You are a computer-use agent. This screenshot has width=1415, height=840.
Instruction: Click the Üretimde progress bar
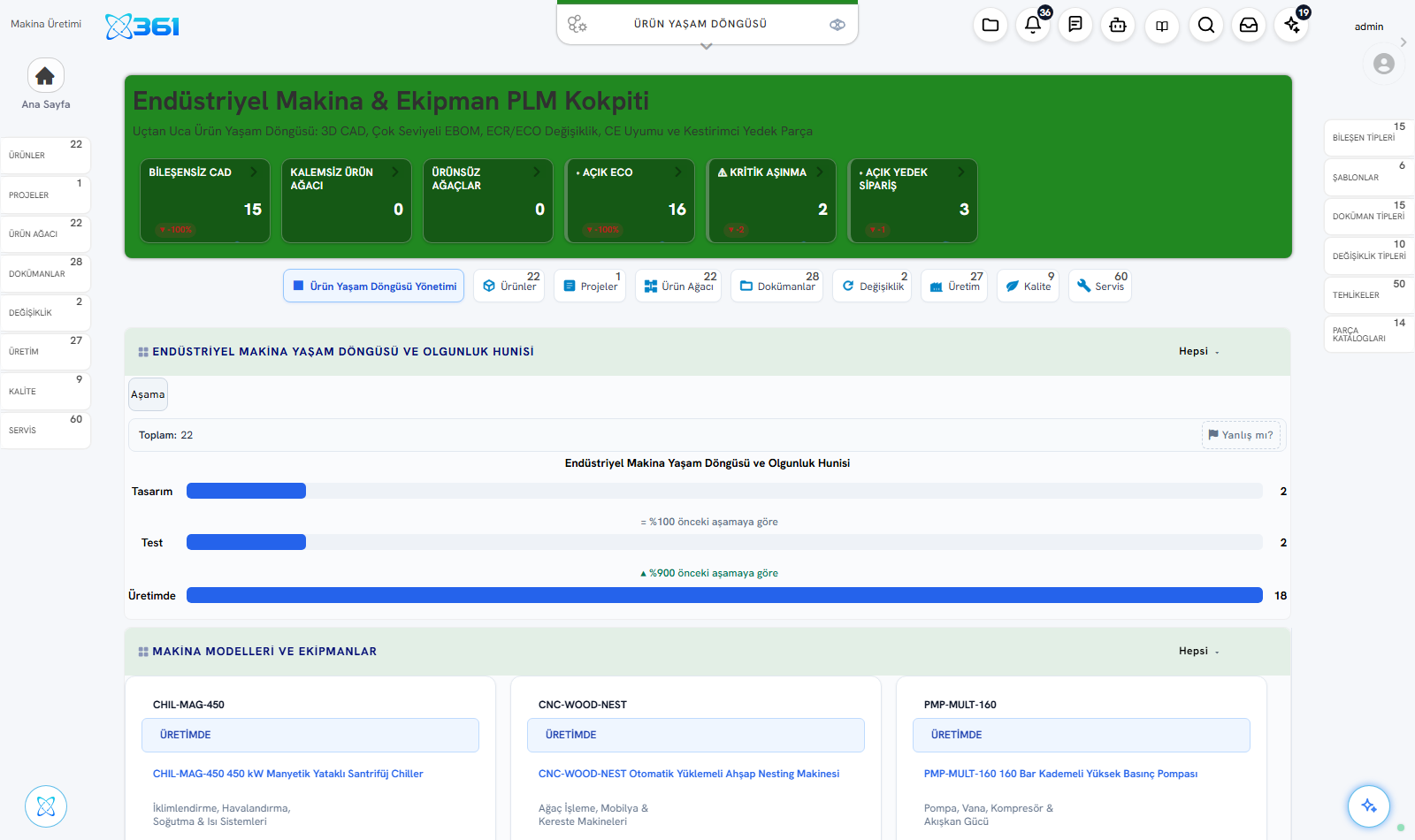(724, 595)
